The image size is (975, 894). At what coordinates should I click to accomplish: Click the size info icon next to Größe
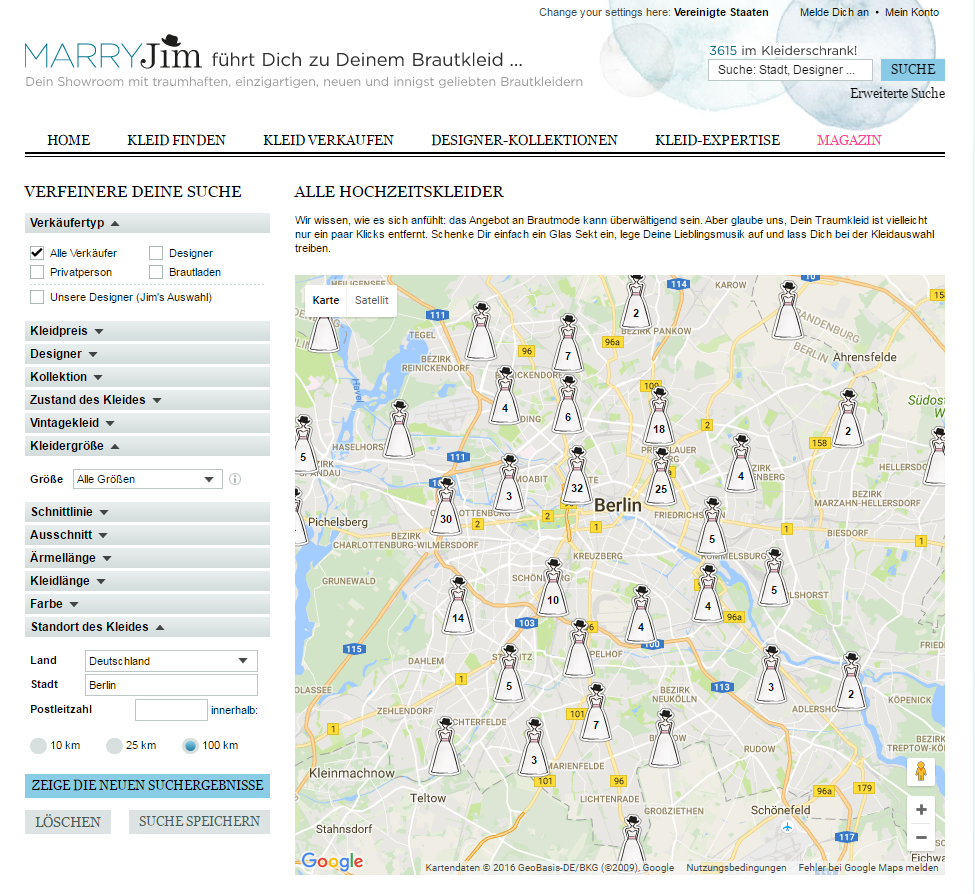235,479
